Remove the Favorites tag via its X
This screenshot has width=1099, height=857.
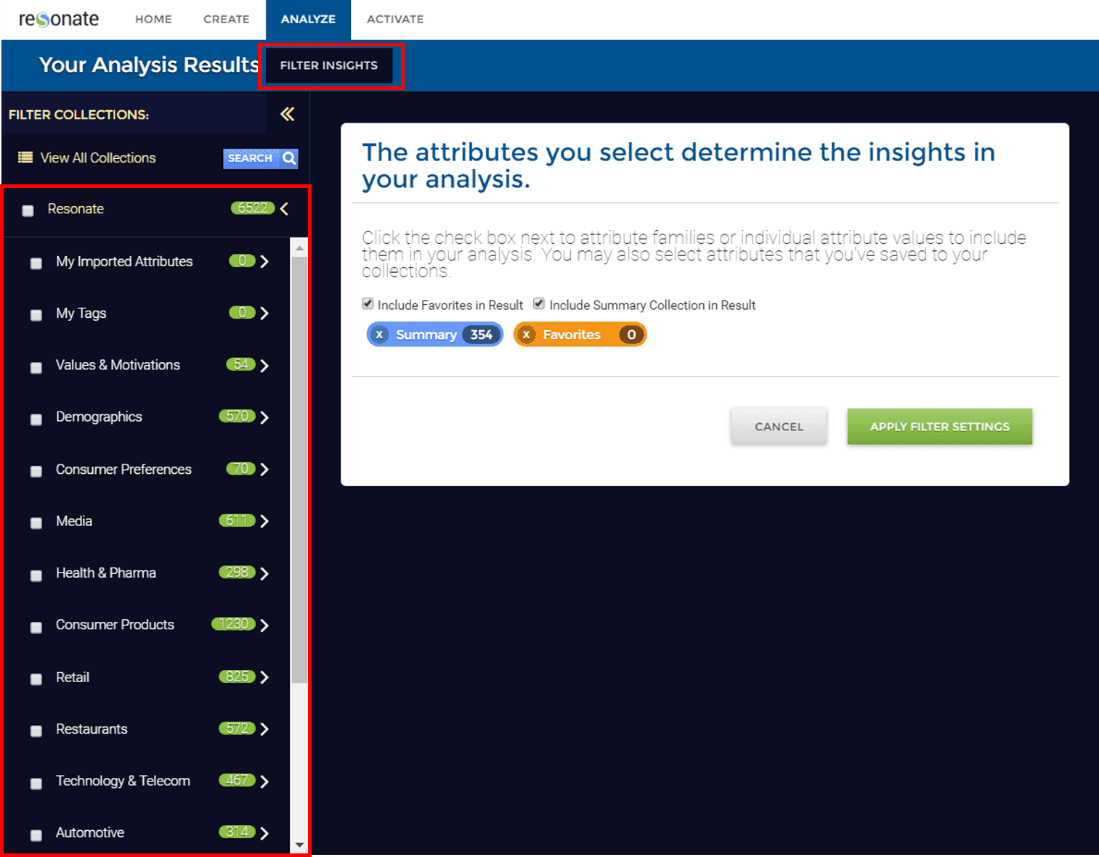[x=526, y=335]
